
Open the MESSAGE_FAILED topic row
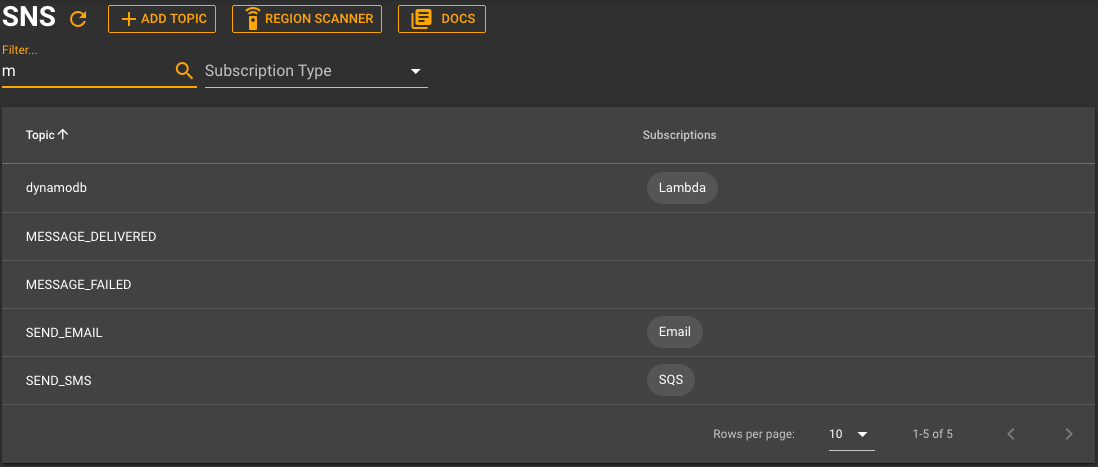548,285
